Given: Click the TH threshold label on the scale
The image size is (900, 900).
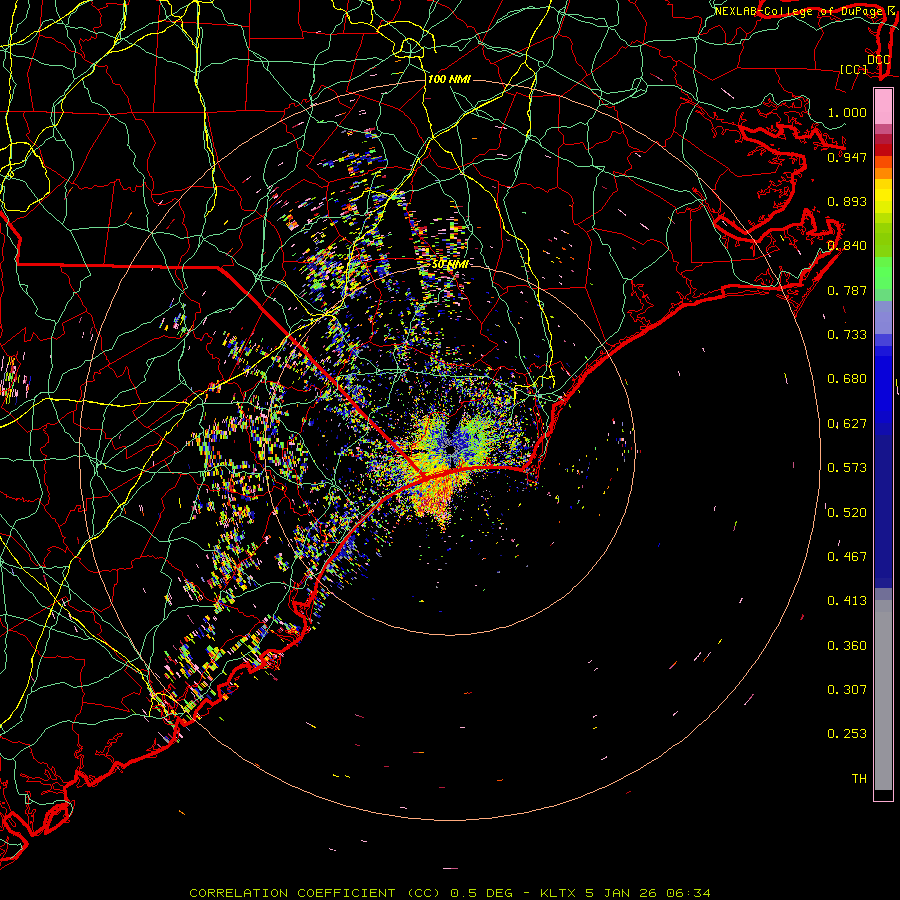Looking at the screenshot, I should (859, 779).
